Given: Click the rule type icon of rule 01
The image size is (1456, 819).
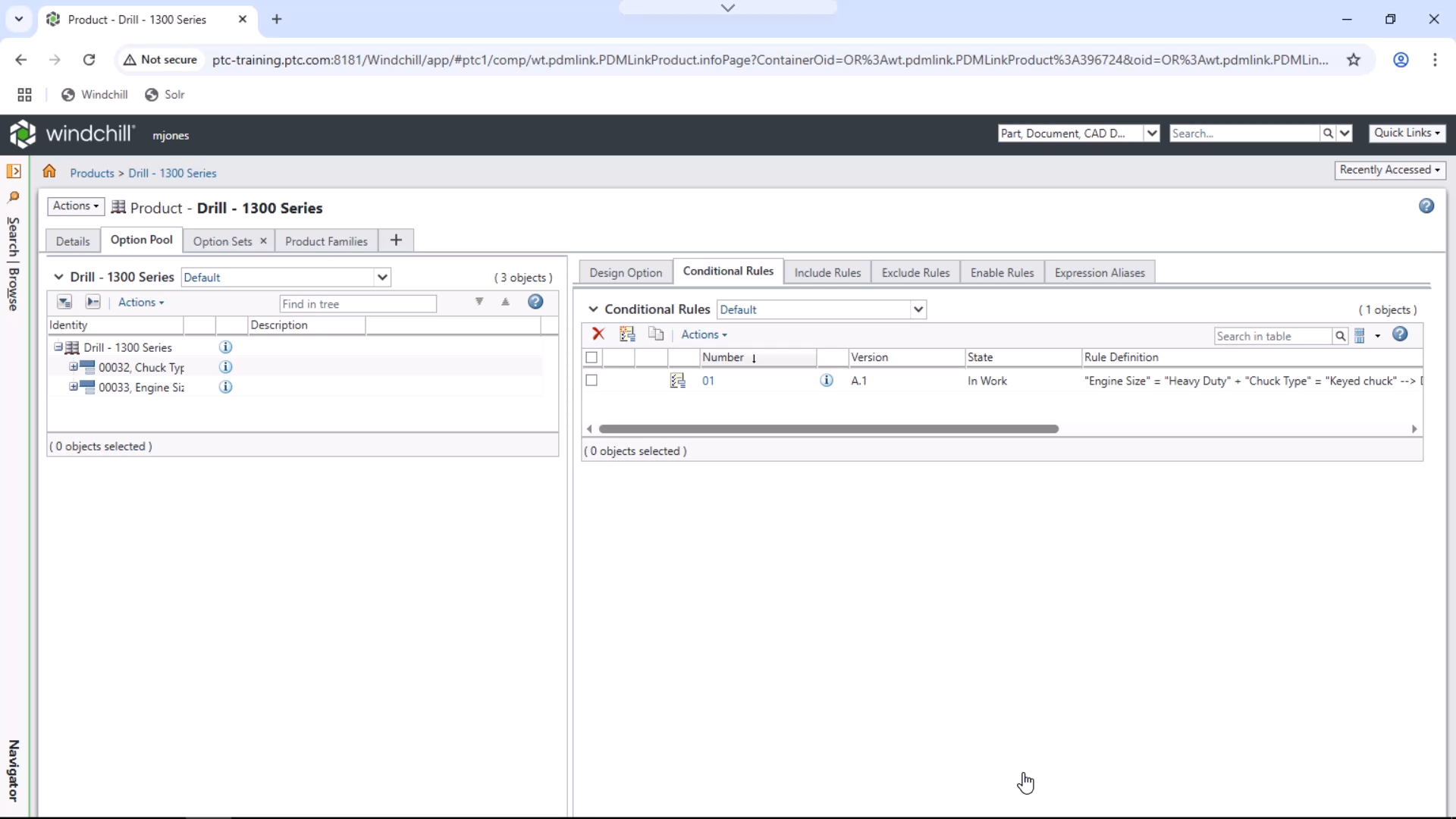Looking at the screenshot, I should [x=677, y=381].
